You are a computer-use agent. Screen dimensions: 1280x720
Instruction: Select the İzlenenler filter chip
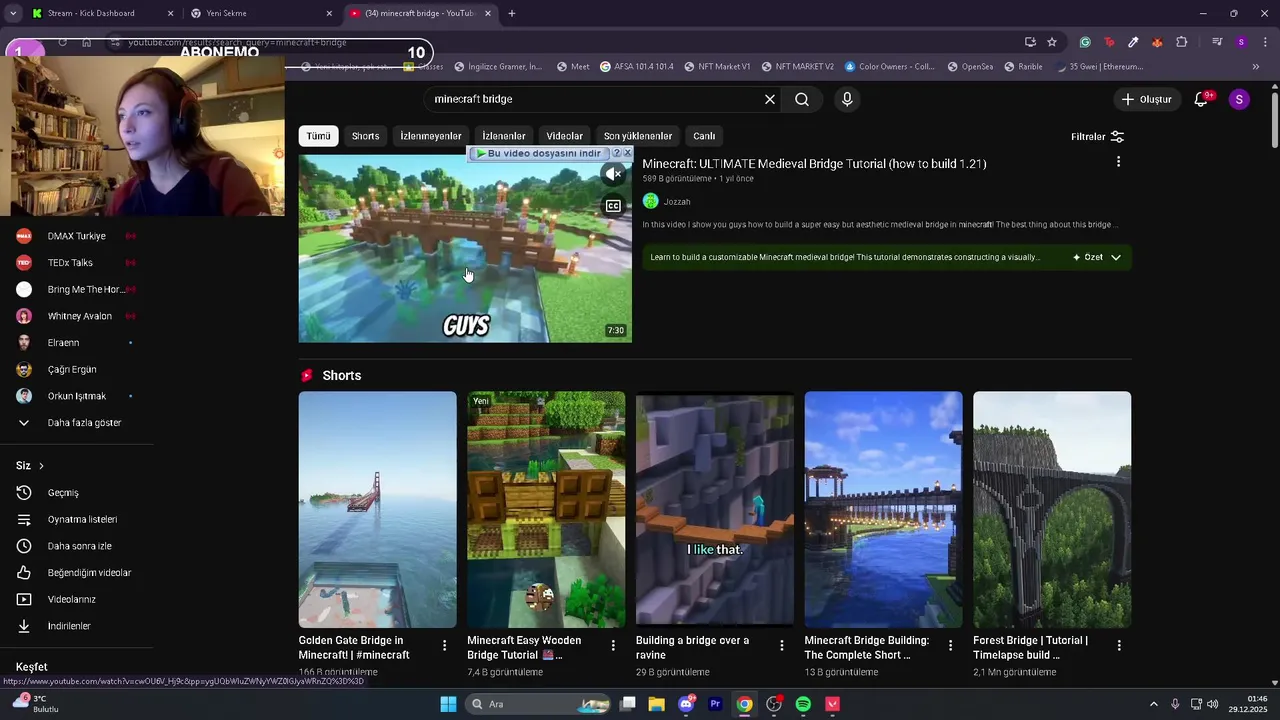click(504, 136)
